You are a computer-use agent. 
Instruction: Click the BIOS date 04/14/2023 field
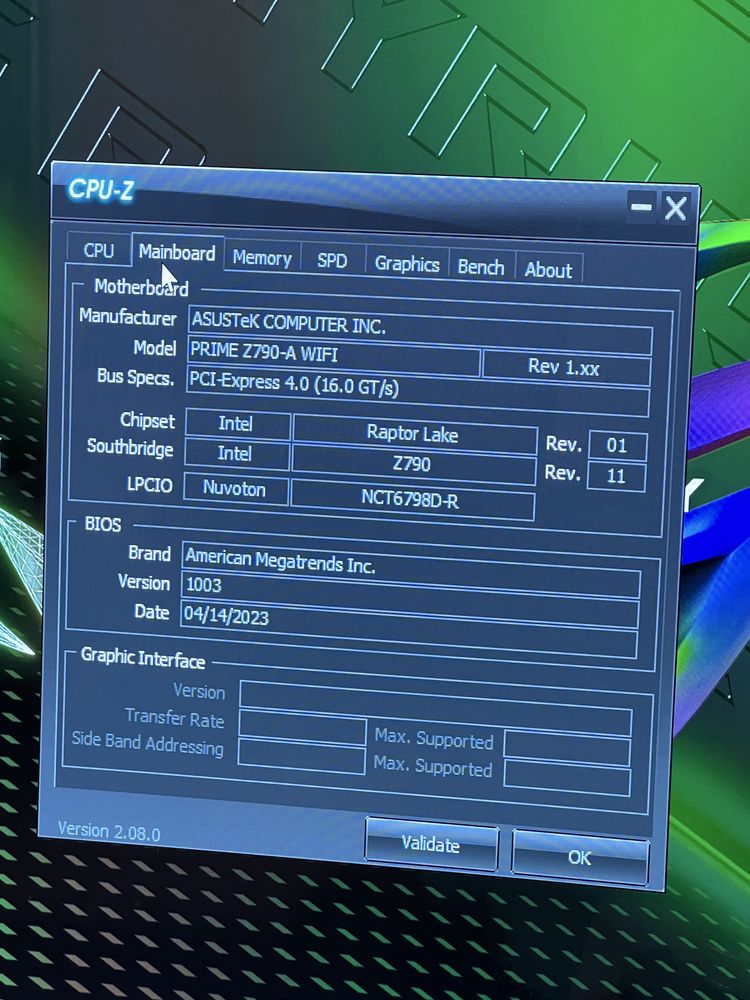pos(409,628)
